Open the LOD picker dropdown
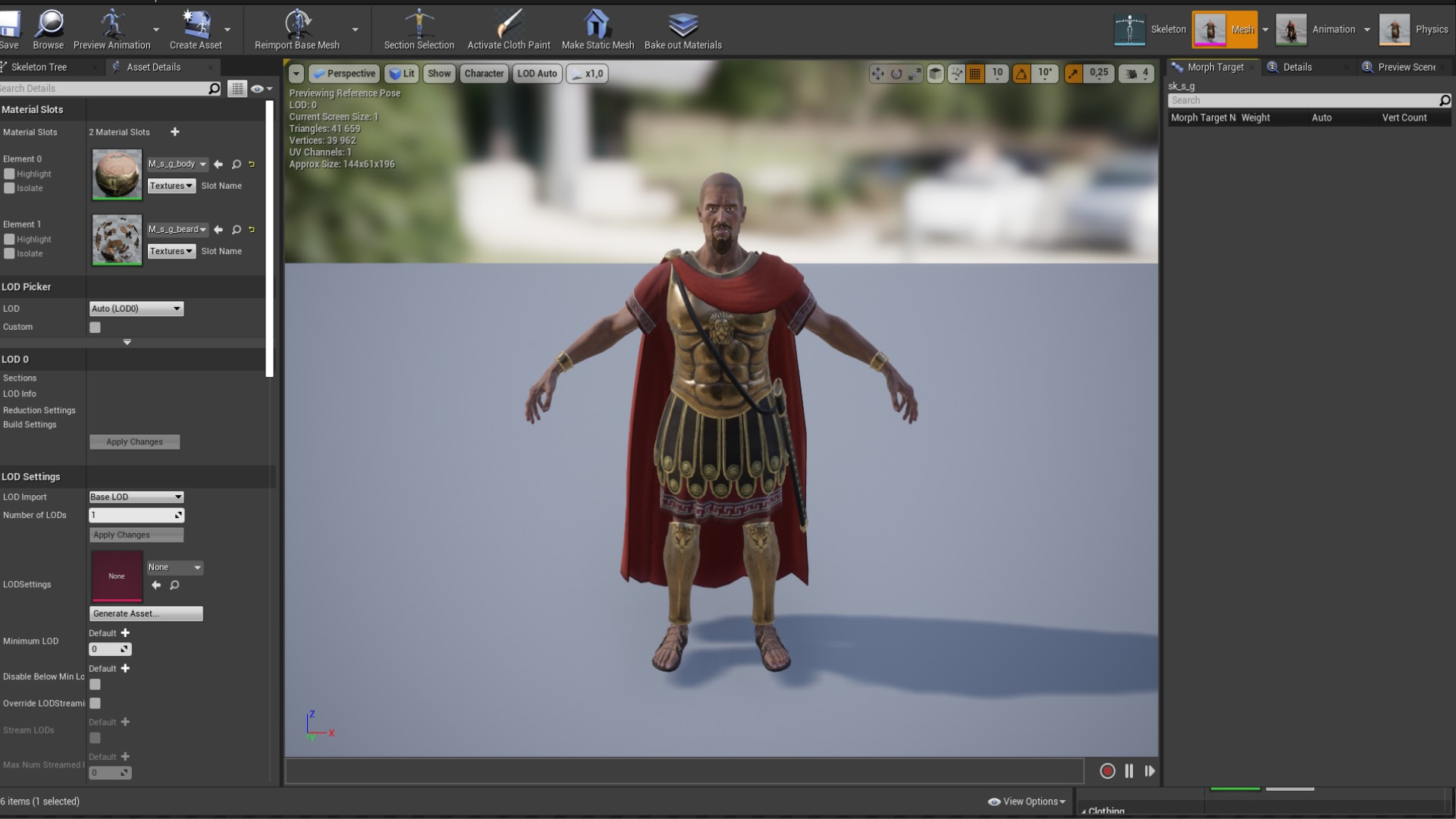The width and height of the screenshot is (1456, 819). tap(136, 309)
